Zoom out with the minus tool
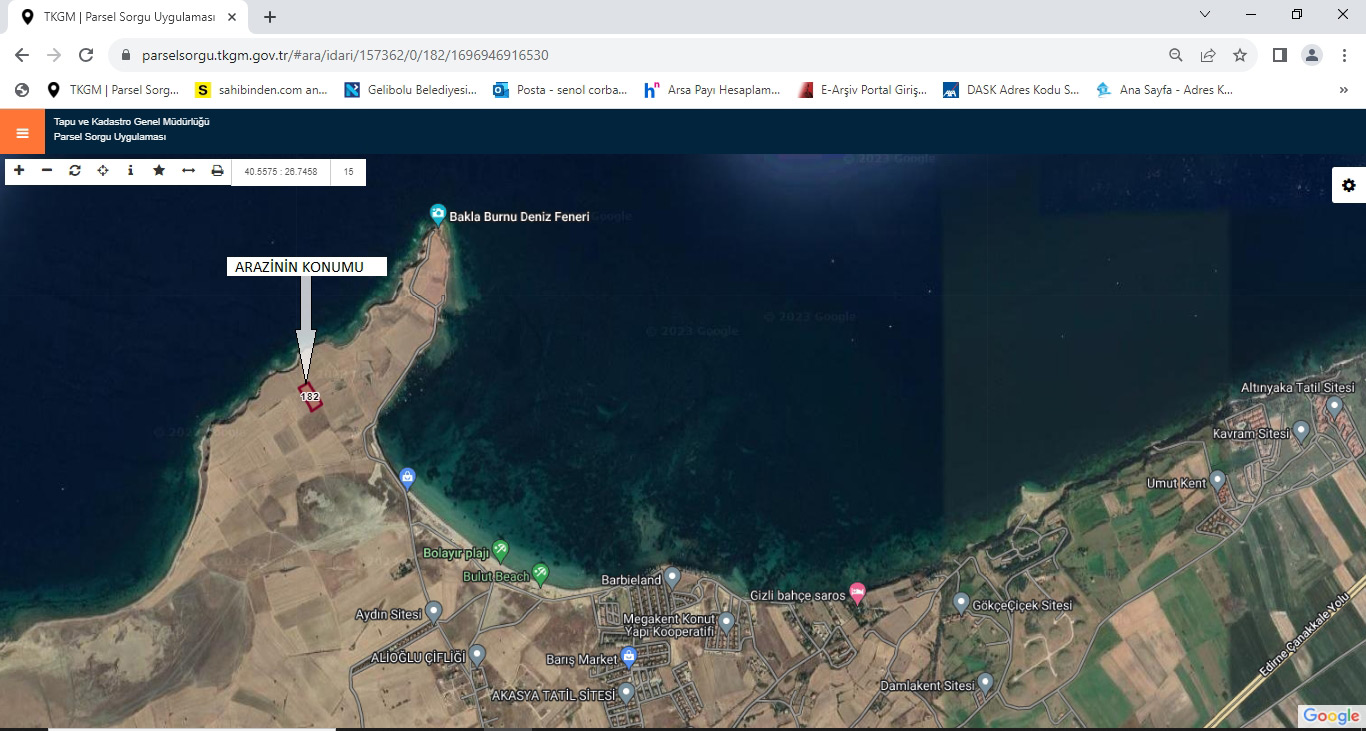The width and height of the screenshot is (1366, 731). click(47, 171)
